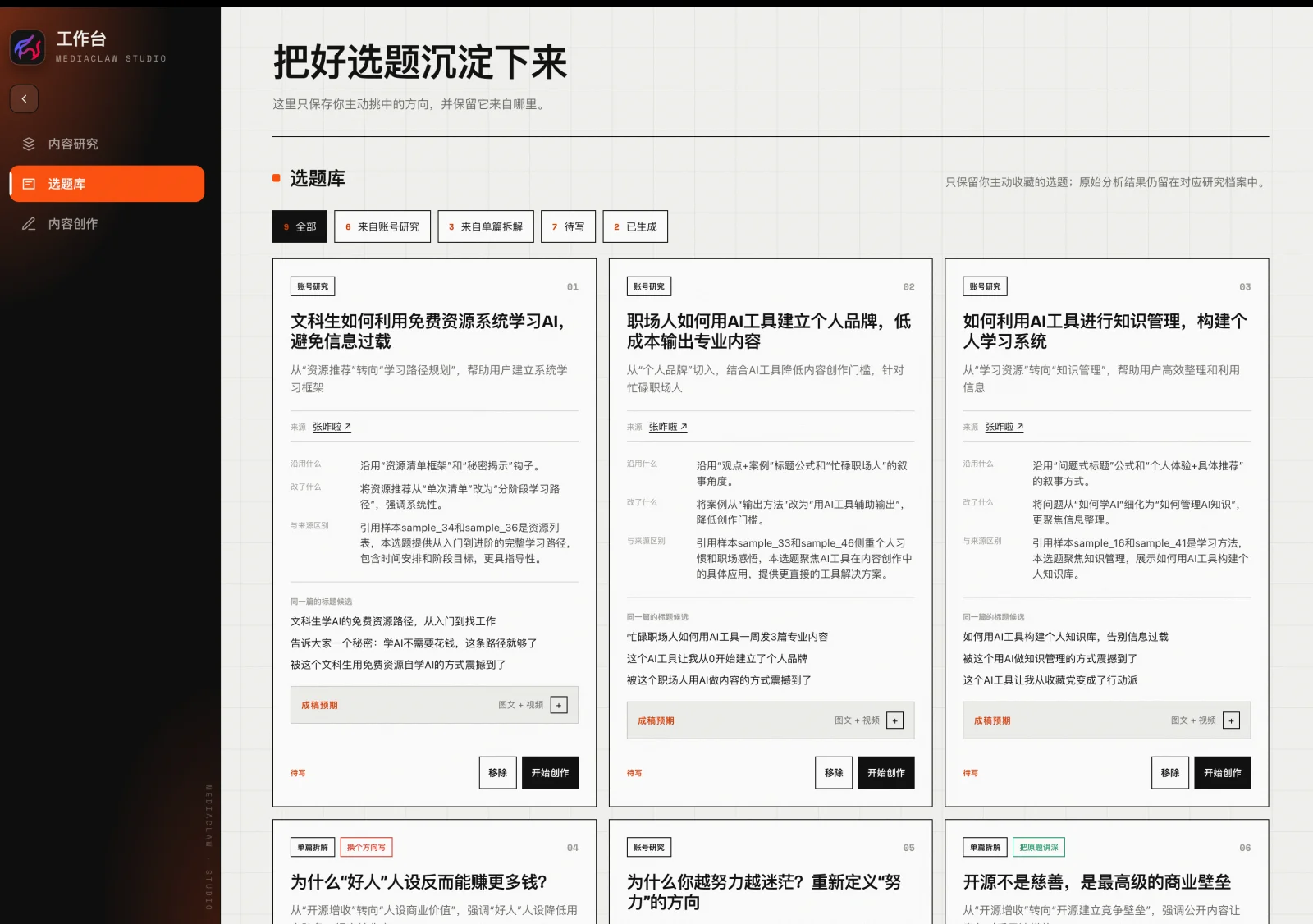Image resolution: width=1313 pixels, height=924 pixels.
Task: Click title 职场人如何用AI工具建立个人品牌
Action: coord(769,331)
